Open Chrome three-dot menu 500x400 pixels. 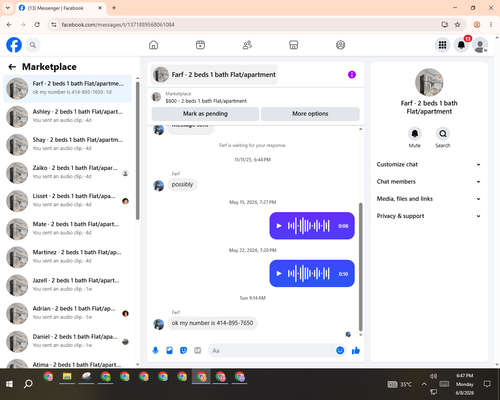coord(491,25)
